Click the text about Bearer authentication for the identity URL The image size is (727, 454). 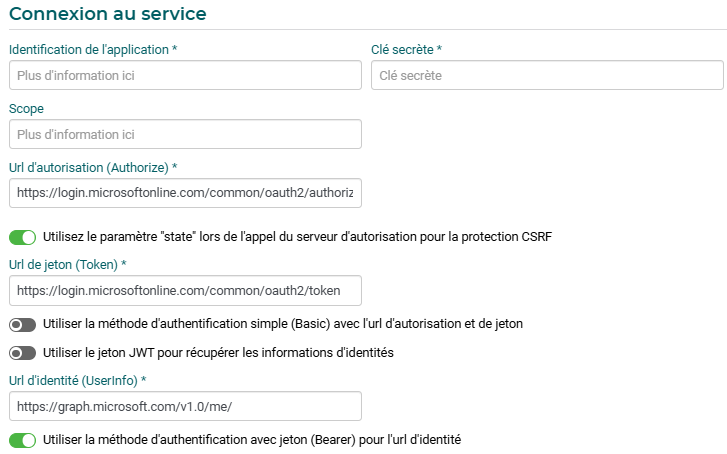pos(252,440)
